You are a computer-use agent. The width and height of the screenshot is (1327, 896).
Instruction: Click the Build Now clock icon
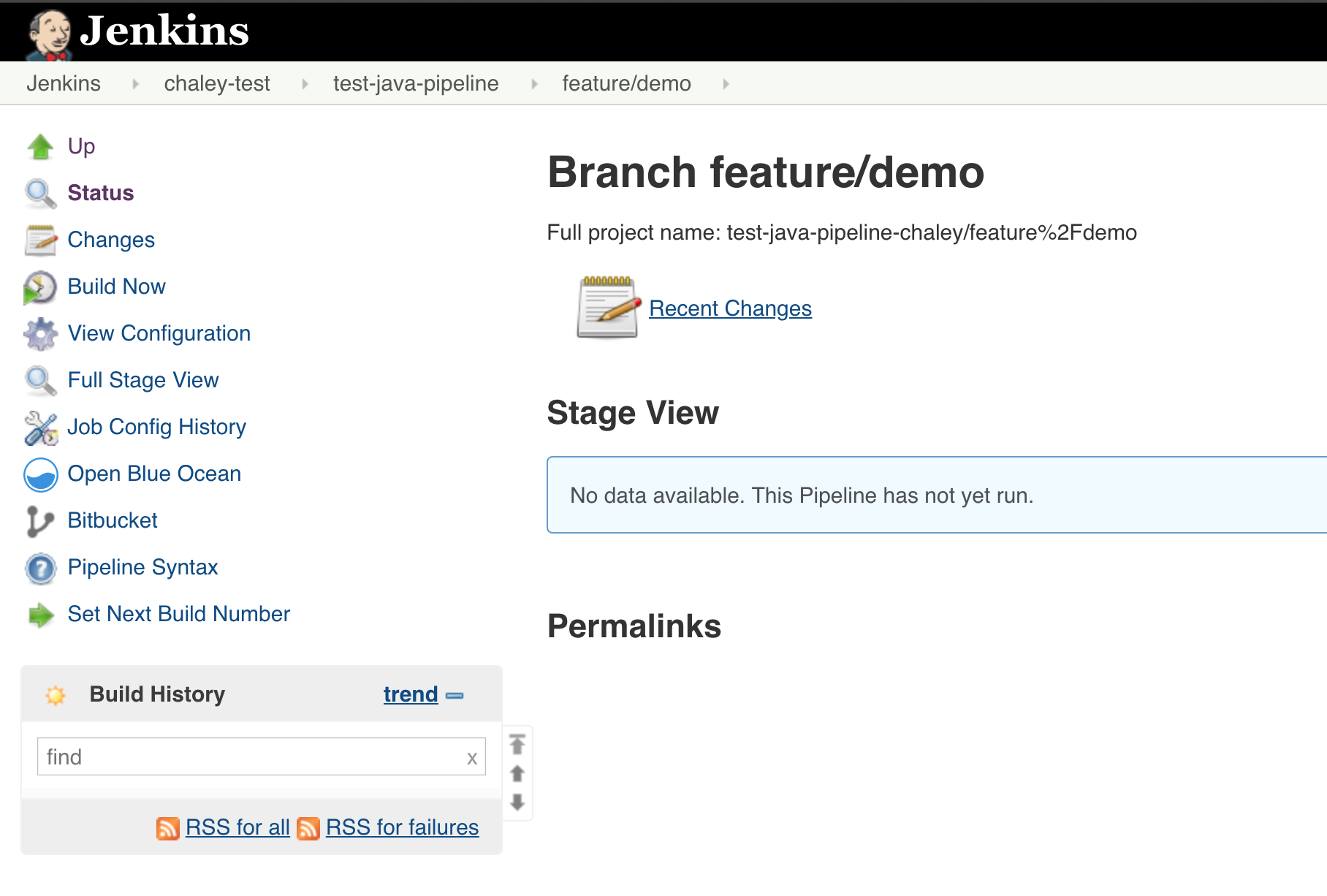click(40, 287)
